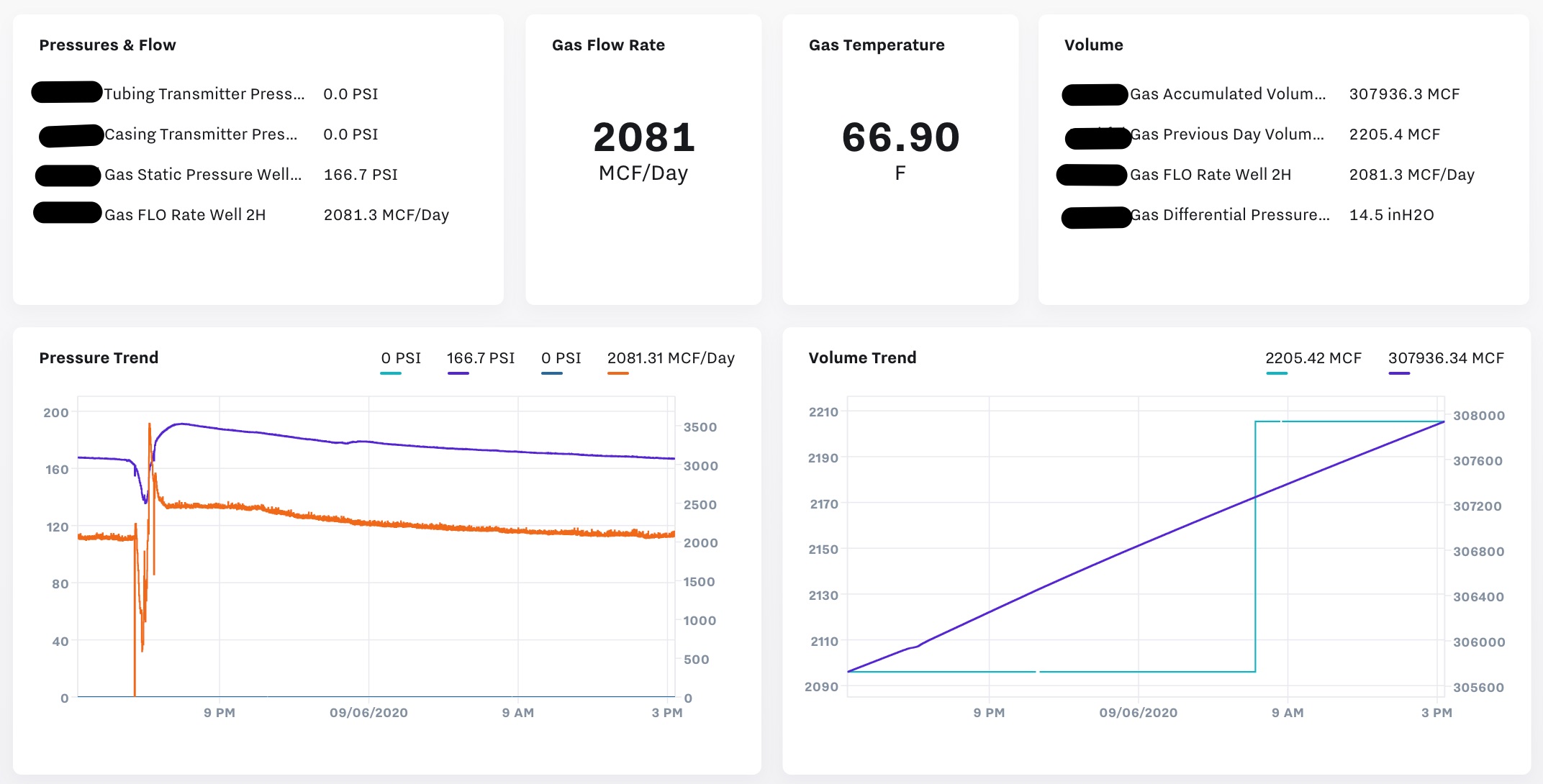The image size is (1543, 784).
Task: Select the Casing Transmitter Pres... row label
Action: click(201, 134)
